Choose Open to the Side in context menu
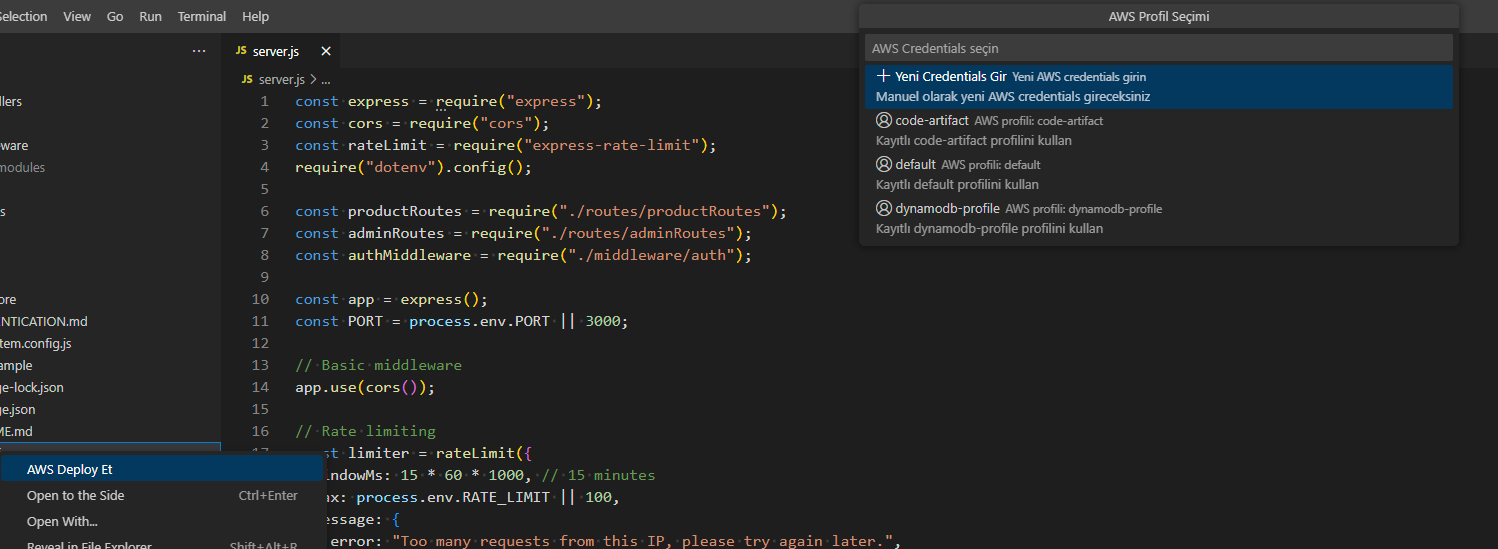This screenshot has height=549, width=1498. coord(162,496)
